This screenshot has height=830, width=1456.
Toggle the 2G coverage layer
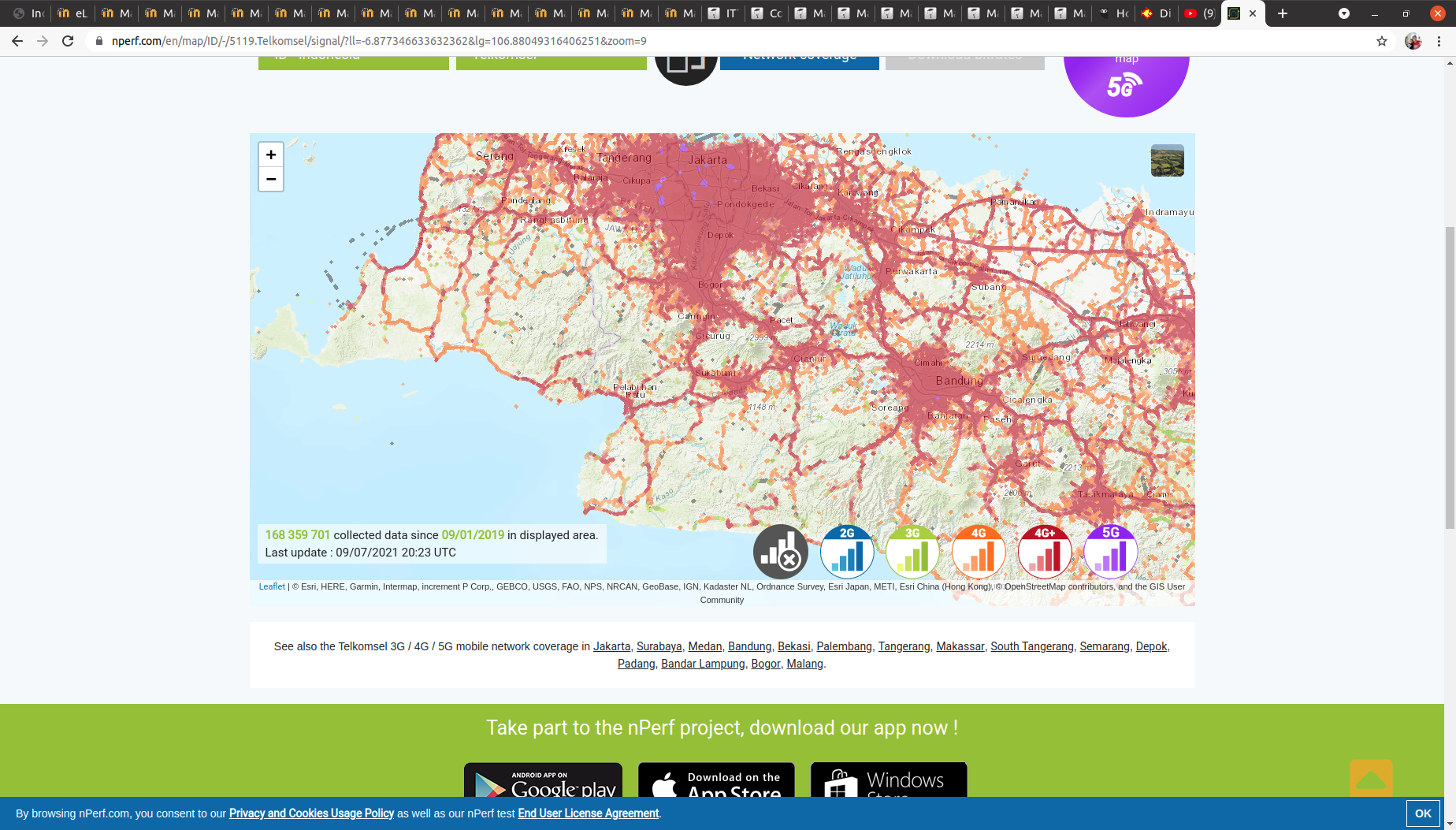coord(847,552)
